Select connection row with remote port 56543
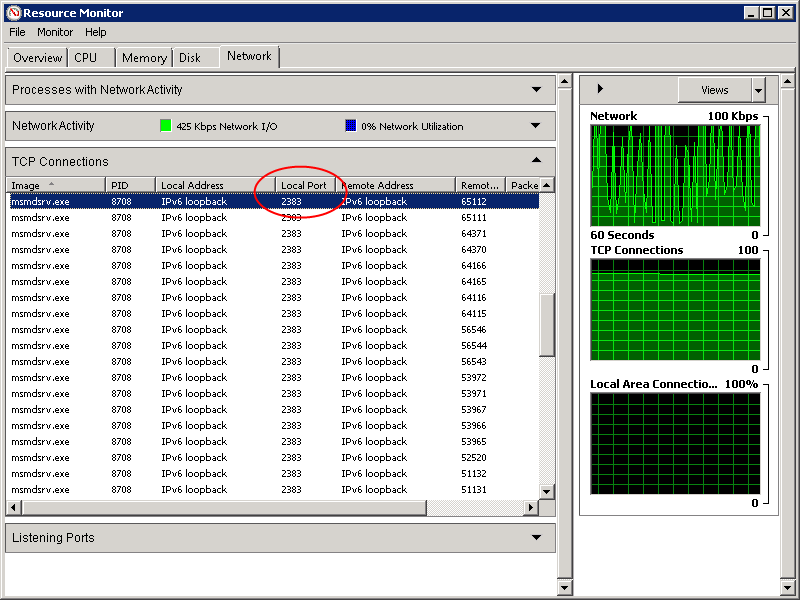 click(274, 362)
